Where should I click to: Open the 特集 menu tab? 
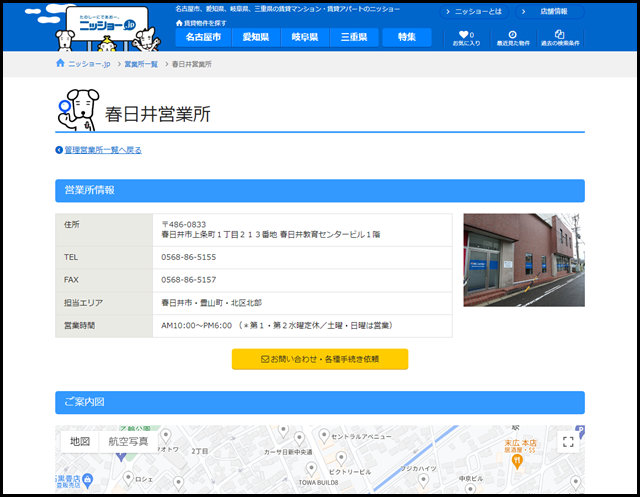point(406,37)
